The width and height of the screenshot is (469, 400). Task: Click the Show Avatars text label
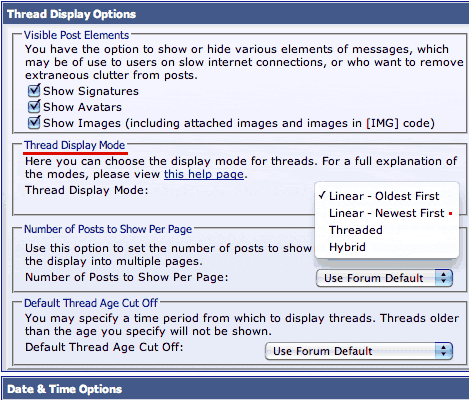pyautogui.click(x=82, y=107)
